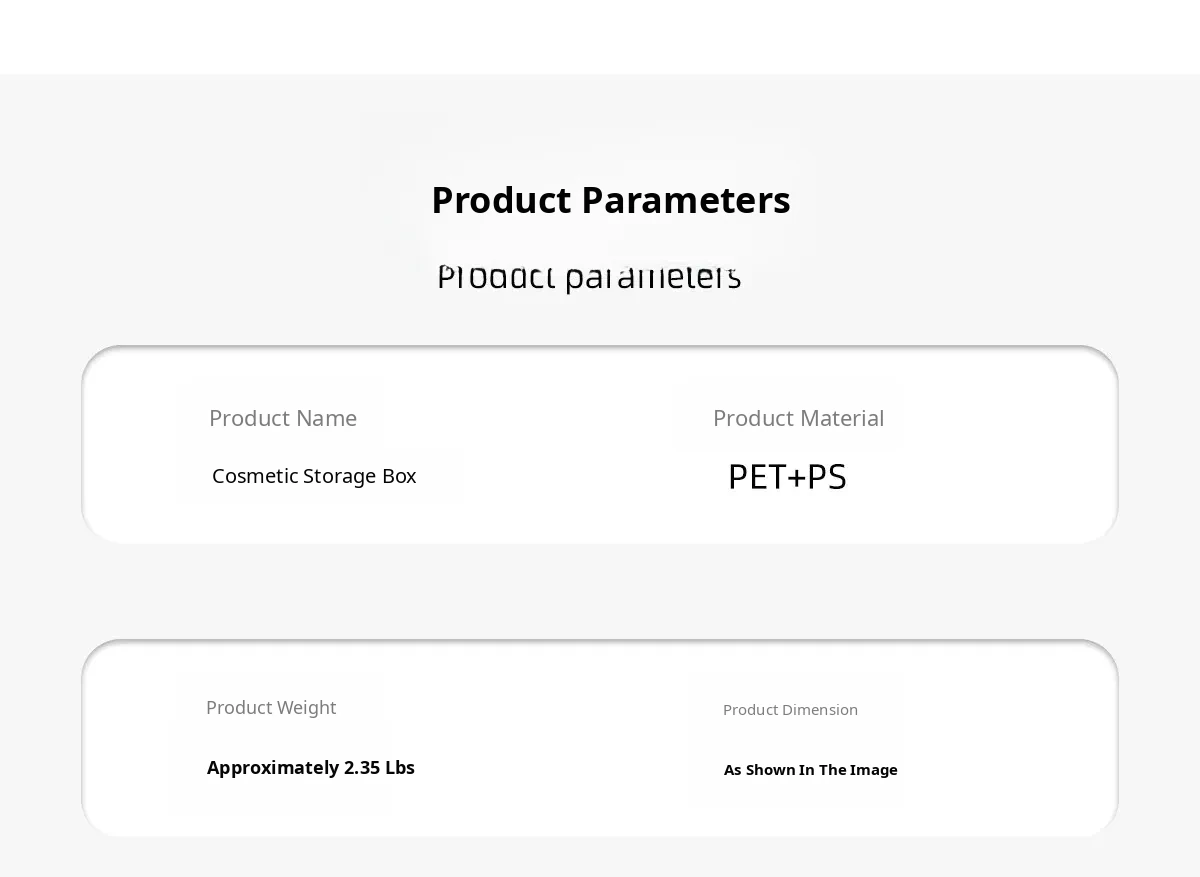Select the "Product Weight" label
1200x877 pixels.
click(271, 708)
